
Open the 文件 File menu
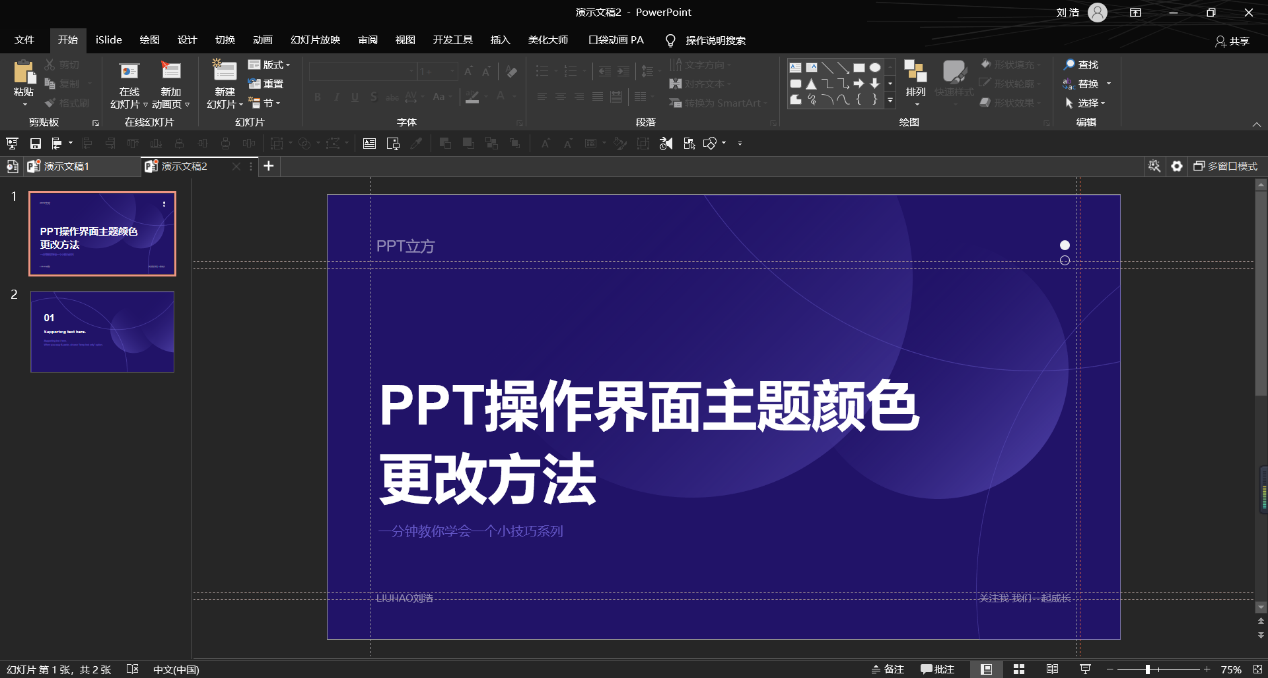24,40
